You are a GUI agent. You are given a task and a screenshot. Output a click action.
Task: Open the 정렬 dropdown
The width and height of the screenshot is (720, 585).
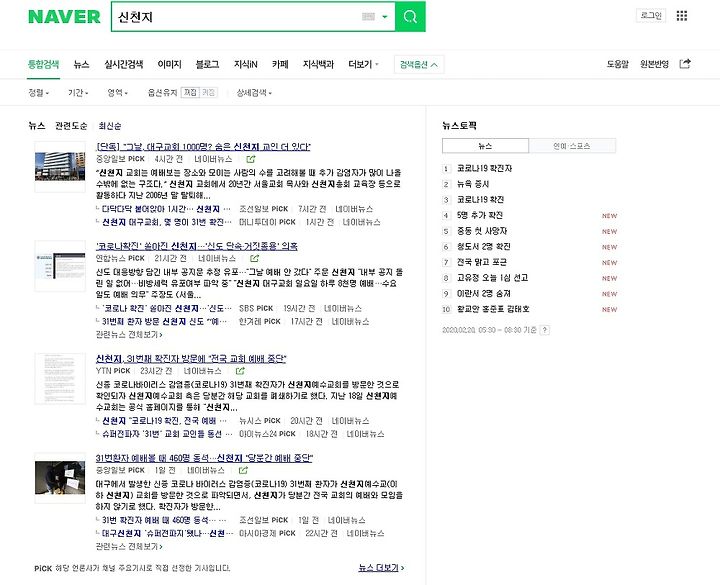(39, 93)
